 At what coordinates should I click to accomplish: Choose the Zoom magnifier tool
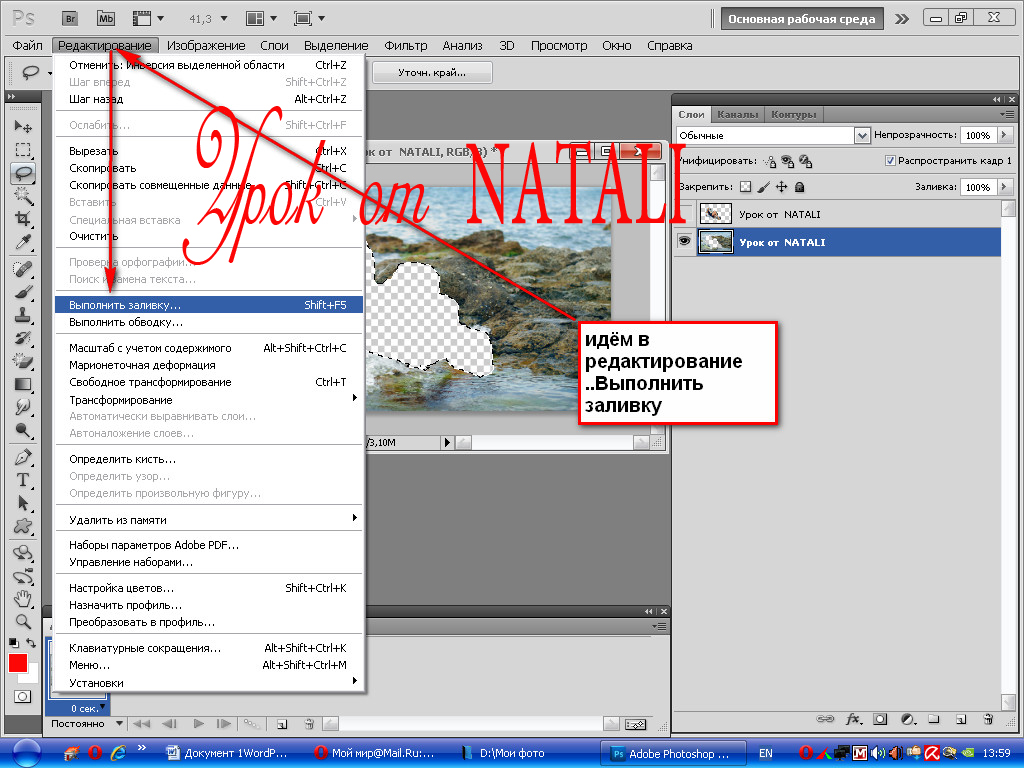(x=23, y=621)
